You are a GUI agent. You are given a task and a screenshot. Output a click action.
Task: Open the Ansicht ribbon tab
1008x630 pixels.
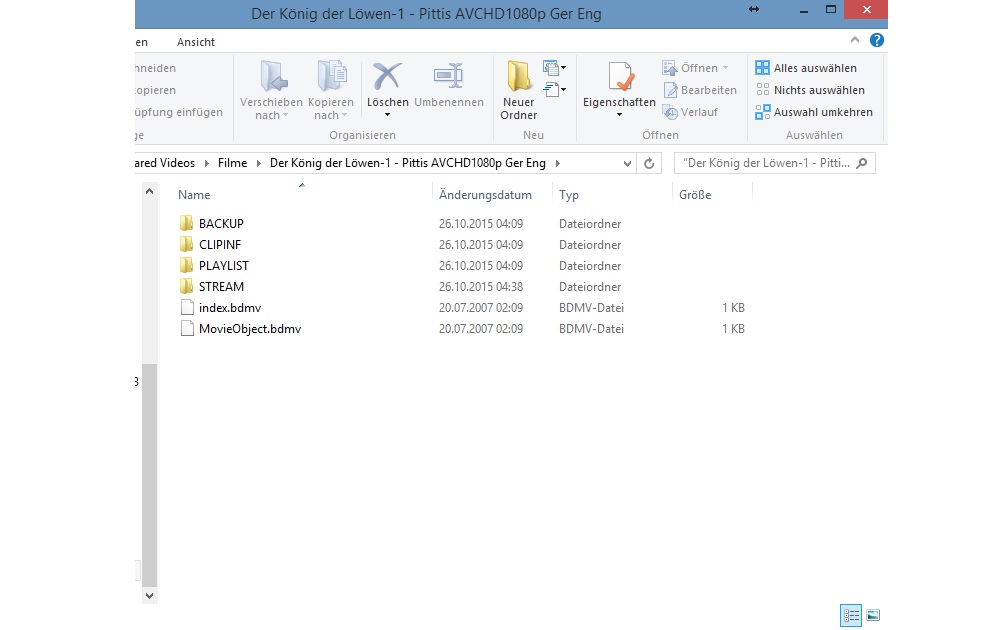pos(195,42)
